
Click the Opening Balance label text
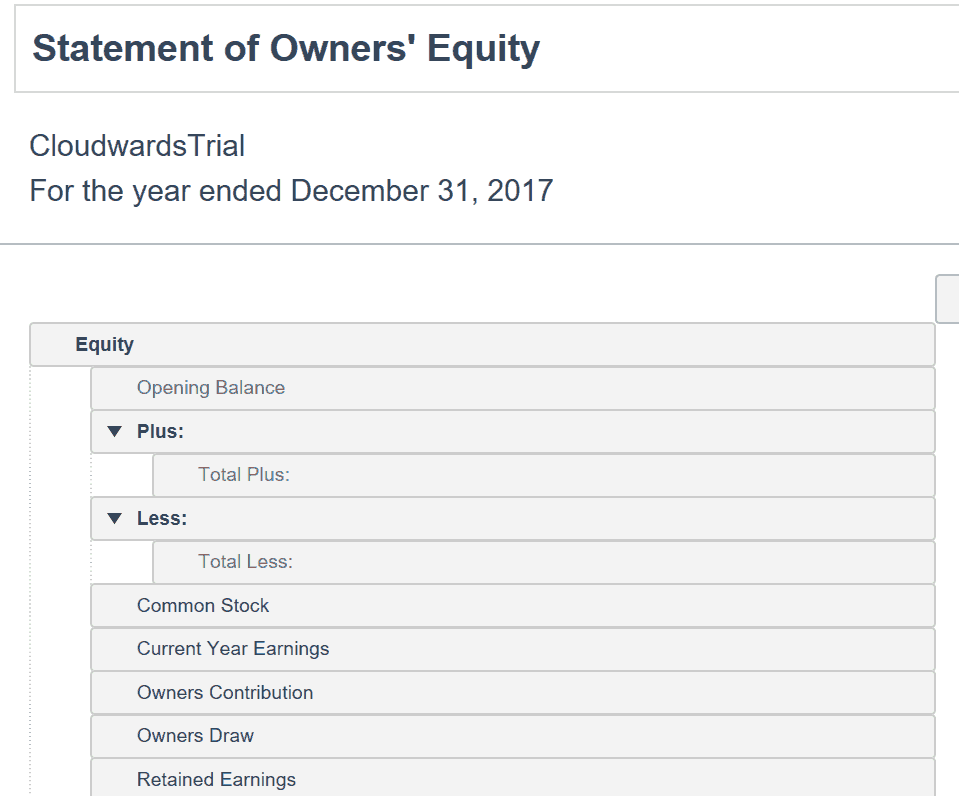coord(211,388)
